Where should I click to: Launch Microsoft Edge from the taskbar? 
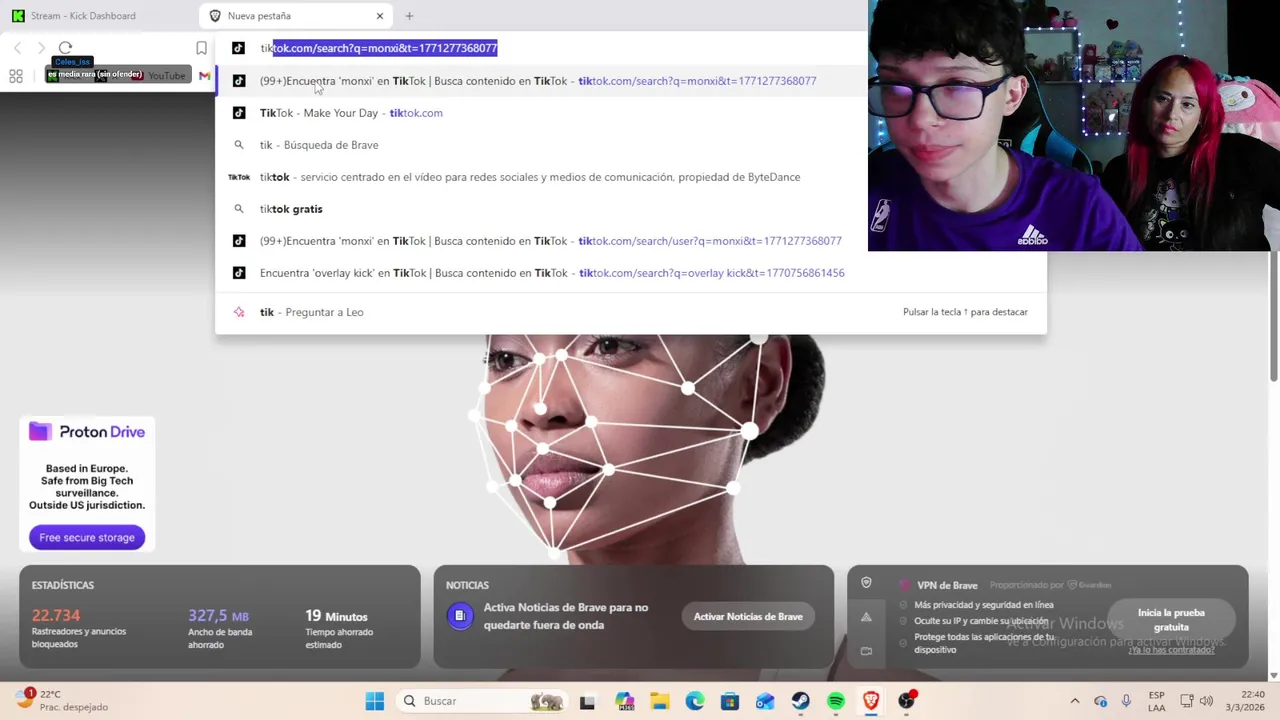(x=695, y=701)
